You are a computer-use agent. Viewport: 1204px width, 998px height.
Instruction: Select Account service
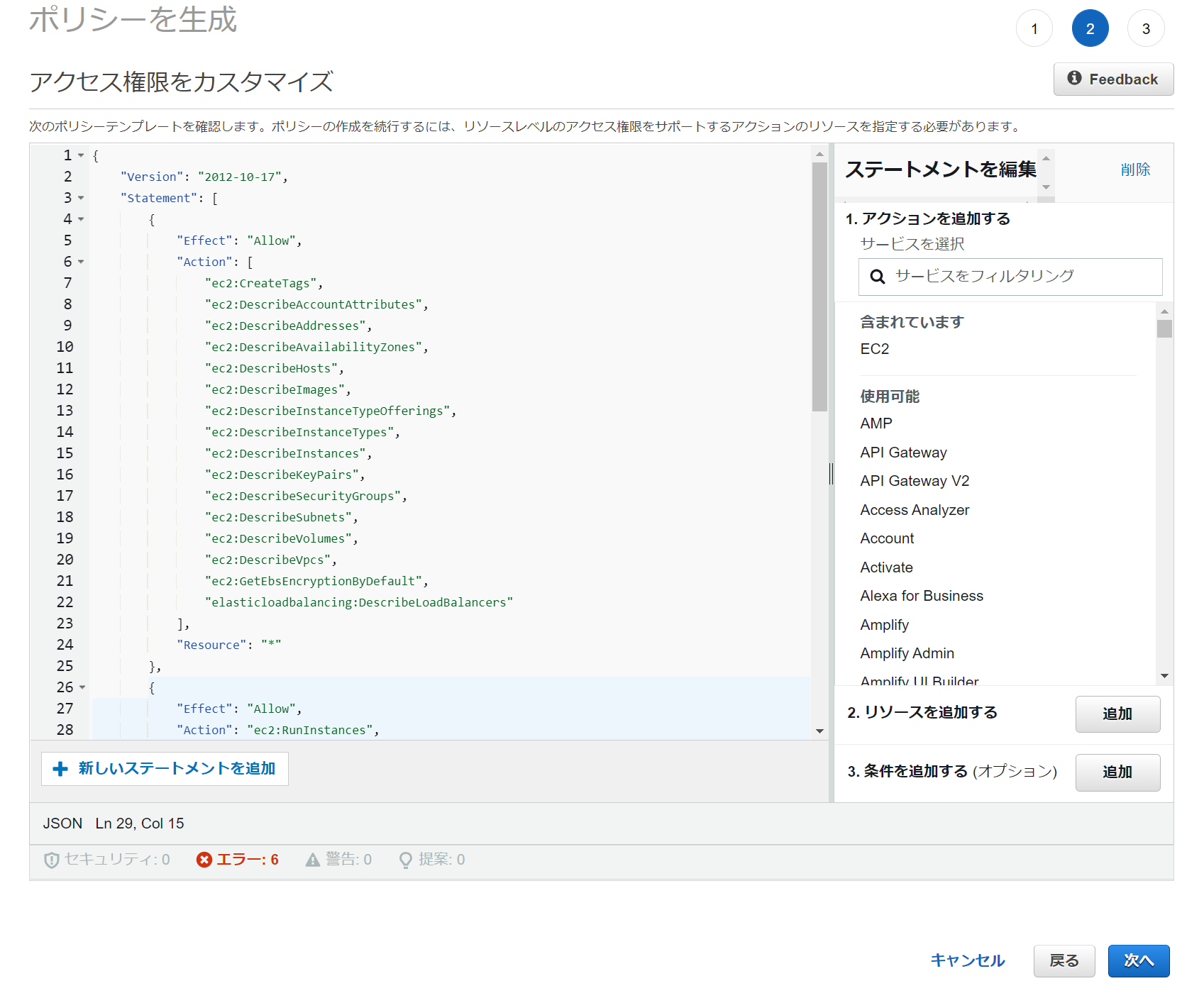pyautogui.click(x=887, y=538)
